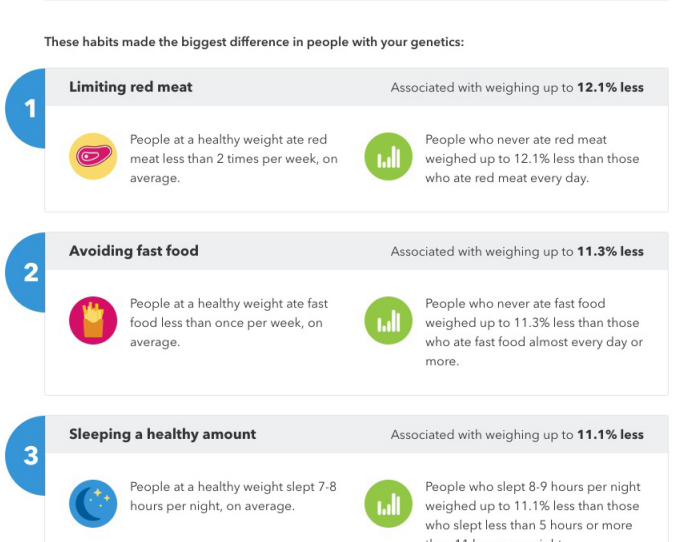Click the 11.3% less weight association text
The image size is (677, 542).
point(517,252)
